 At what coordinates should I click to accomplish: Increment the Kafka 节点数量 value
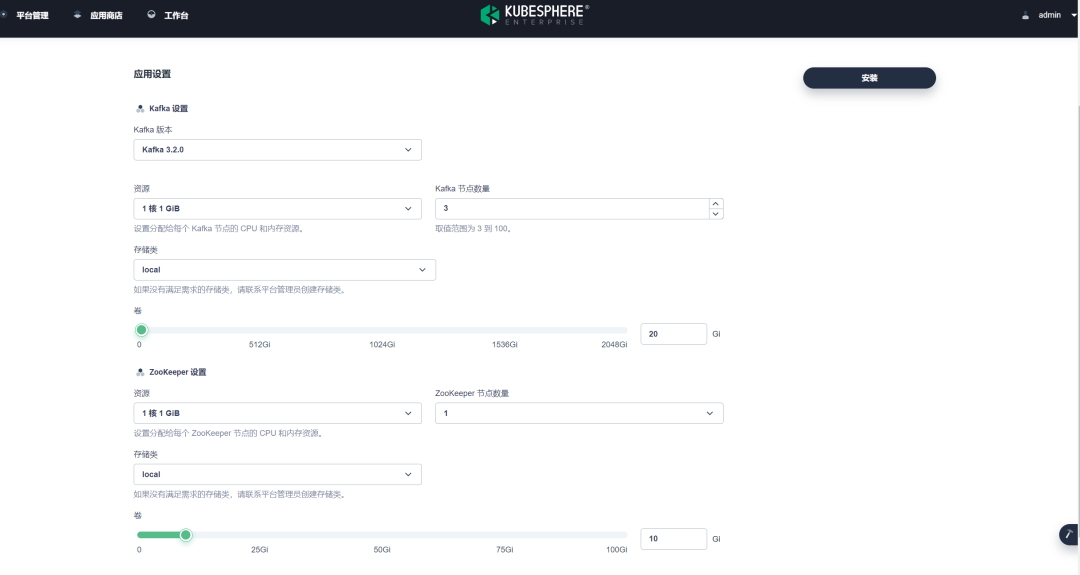click(x=716, y=204)
